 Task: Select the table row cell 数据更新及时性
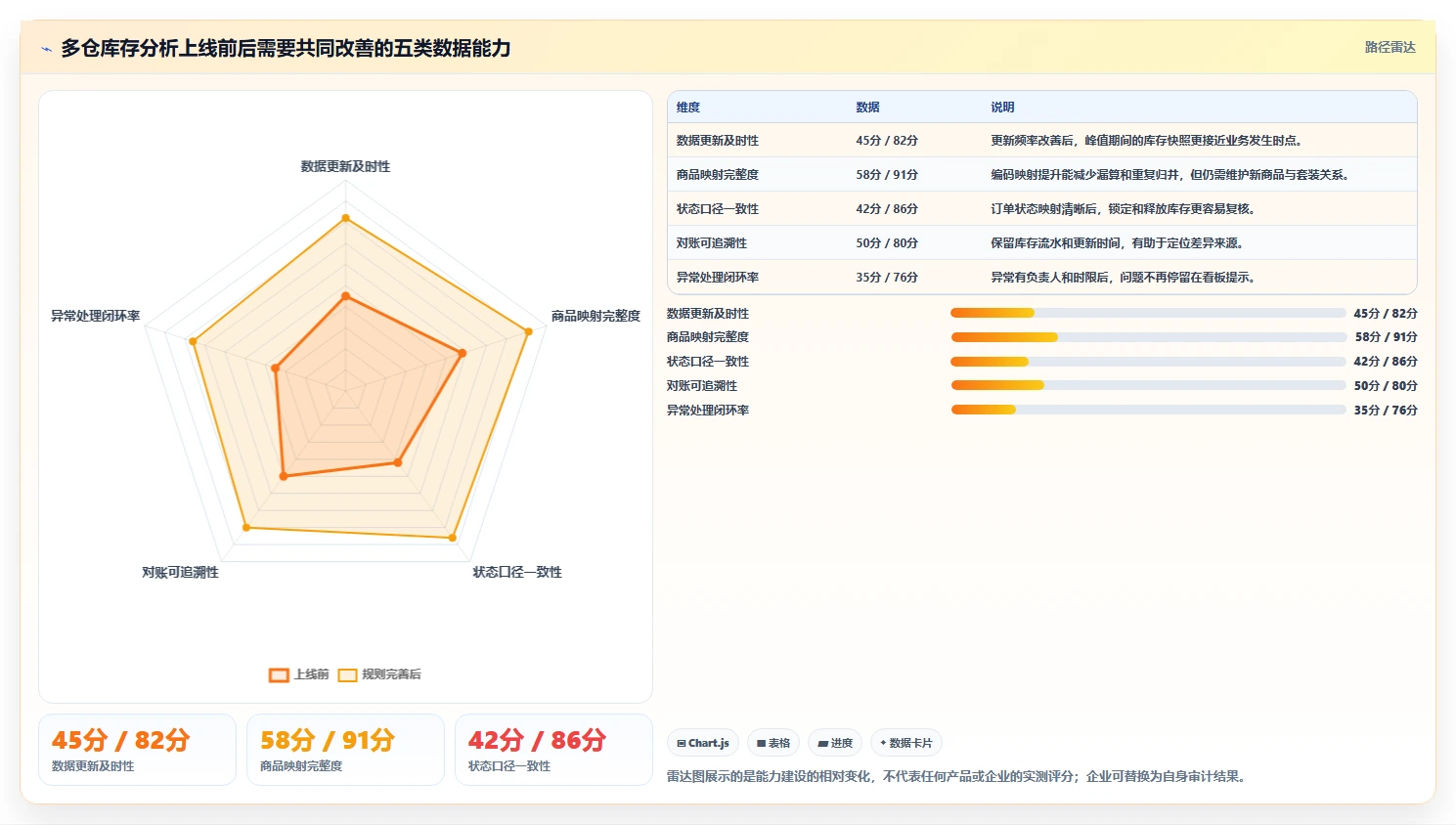click(718, 141)
